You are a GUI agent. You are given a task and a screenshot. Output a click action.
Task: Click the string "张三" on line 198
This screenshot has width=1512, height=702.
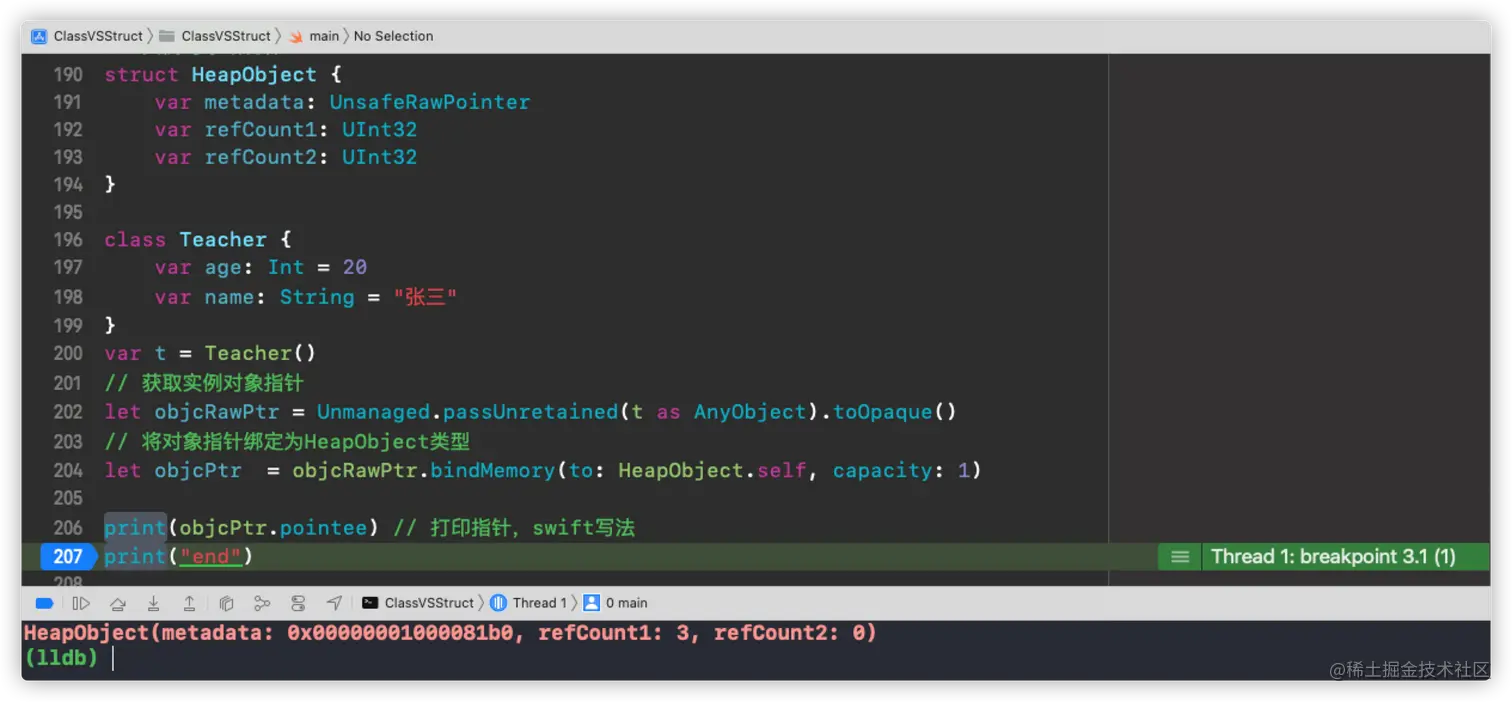(425, 297)
